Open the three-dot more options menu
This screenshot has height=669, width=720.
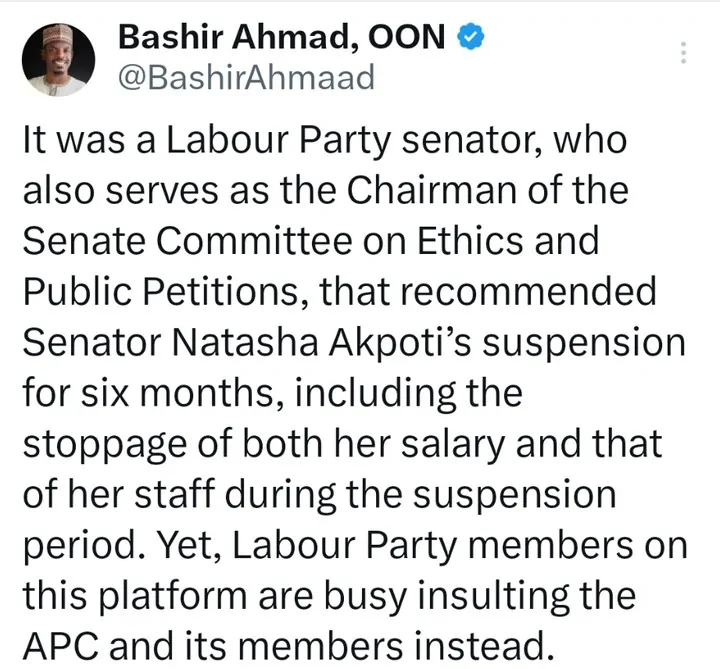(x=684, y=52)
